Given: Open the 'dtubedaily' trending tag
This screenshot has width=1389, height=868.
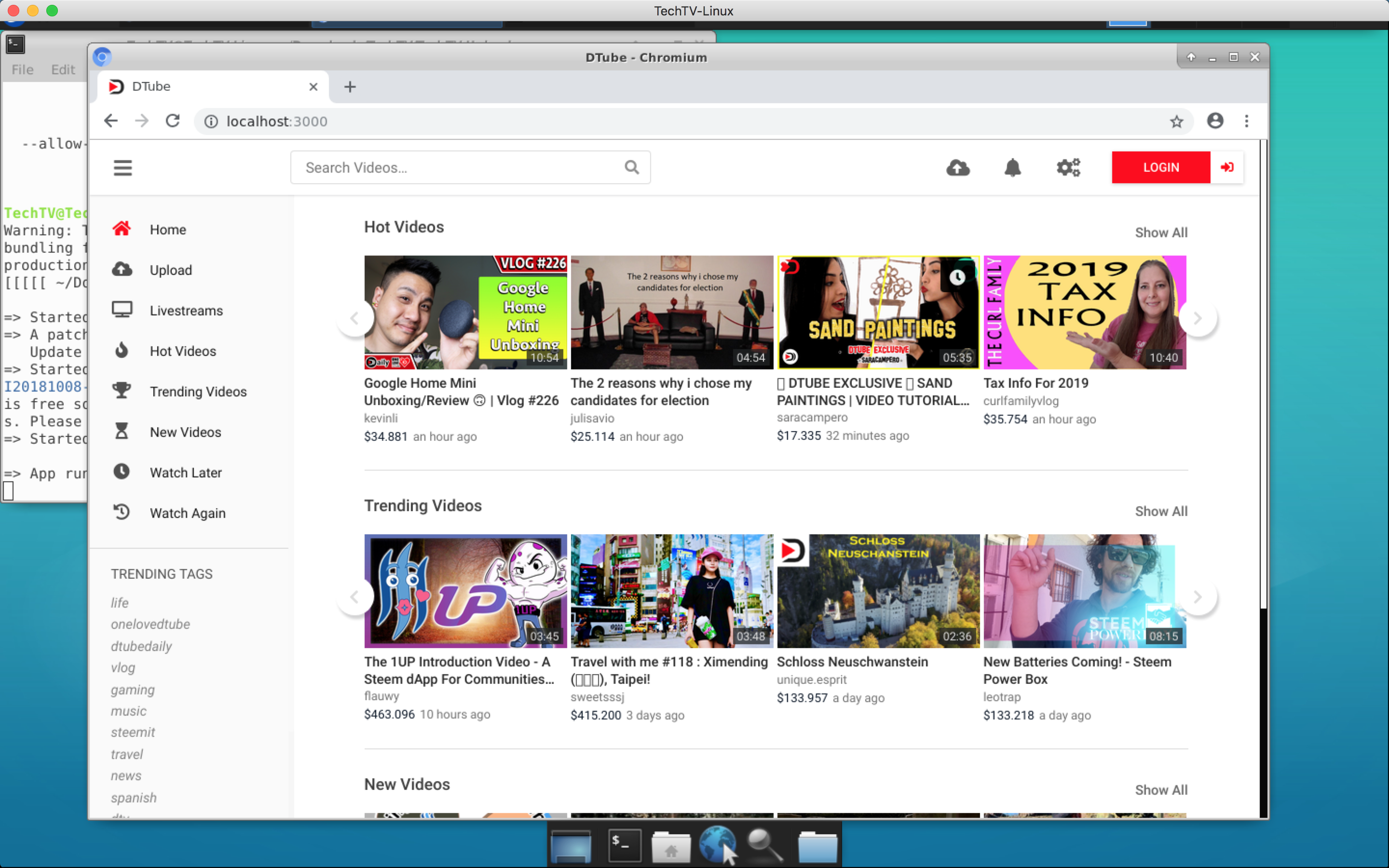Looking at the screenshot, I should point(141,646).
